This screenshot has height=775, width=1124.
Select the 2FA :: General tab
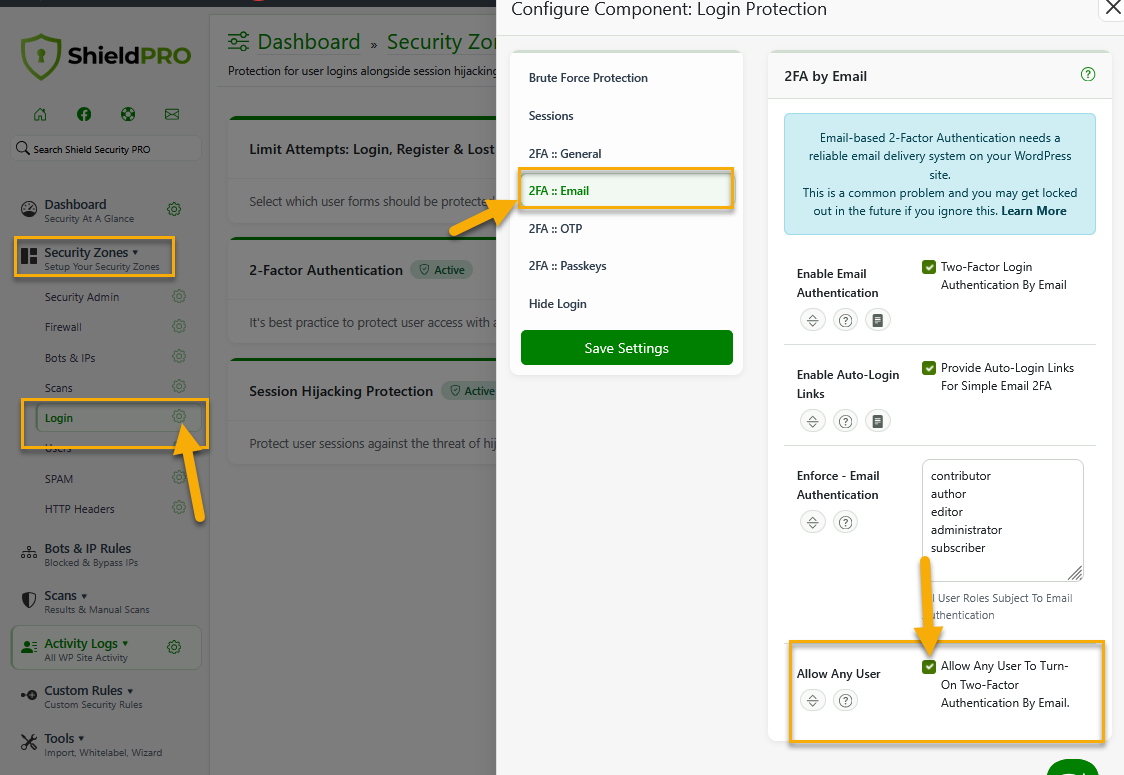(565, 154)
